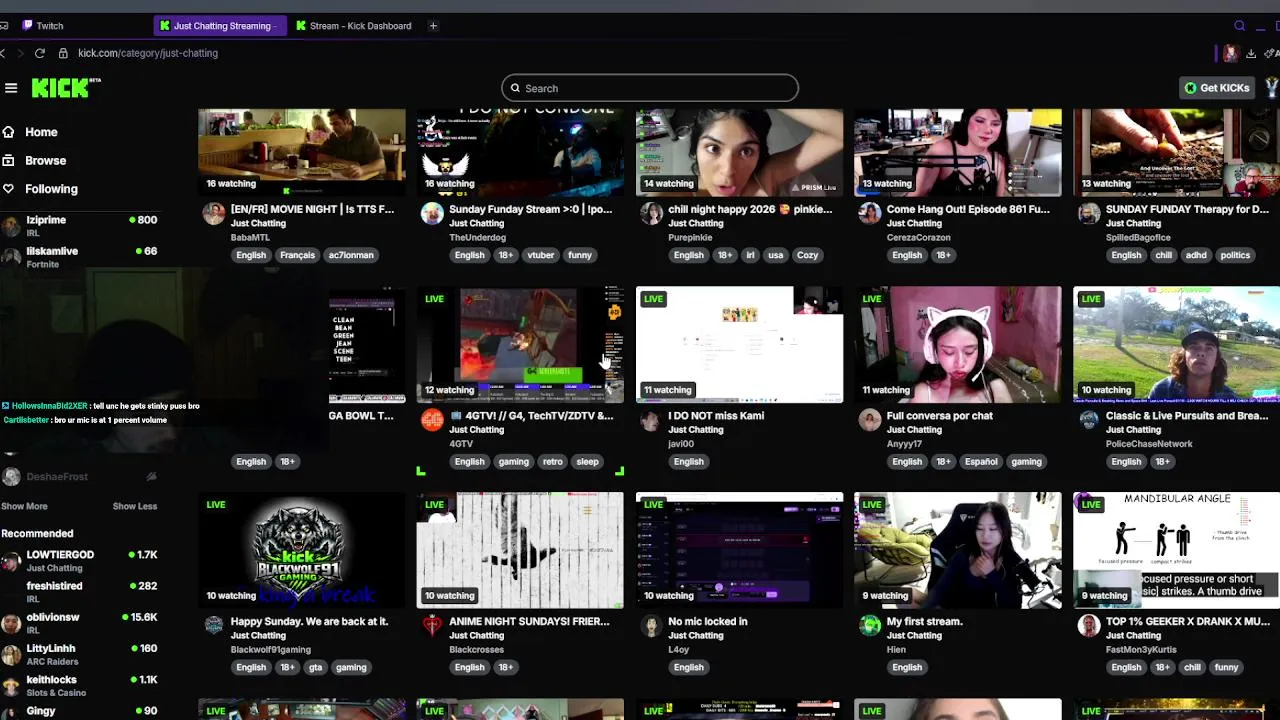Switch to Stream - Kick Dashboard tab
The width and height of the screenshot is (1280, 720).
(354, 26)
